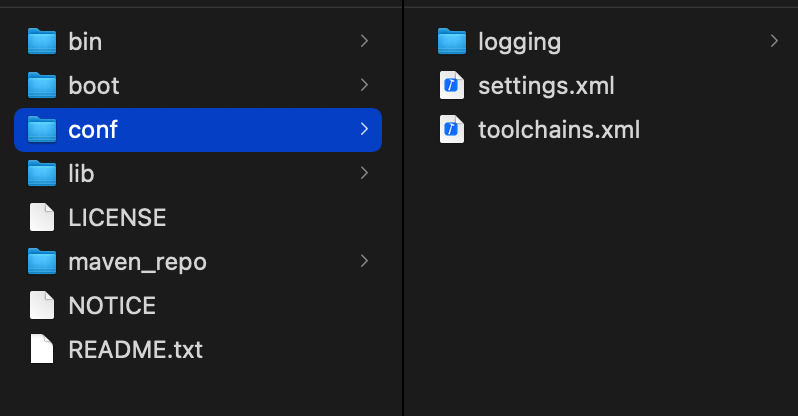Click the maven_repo folder icon
This screenshot has width=798, height=416.
(x=42, y=261)
